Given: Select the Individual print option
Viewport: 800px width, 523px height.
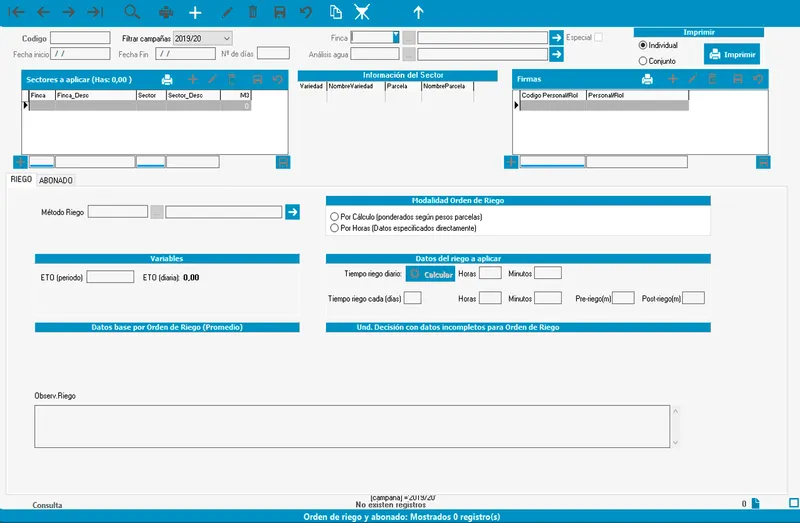Looking at the screenshot, I should tap(643, 45).
